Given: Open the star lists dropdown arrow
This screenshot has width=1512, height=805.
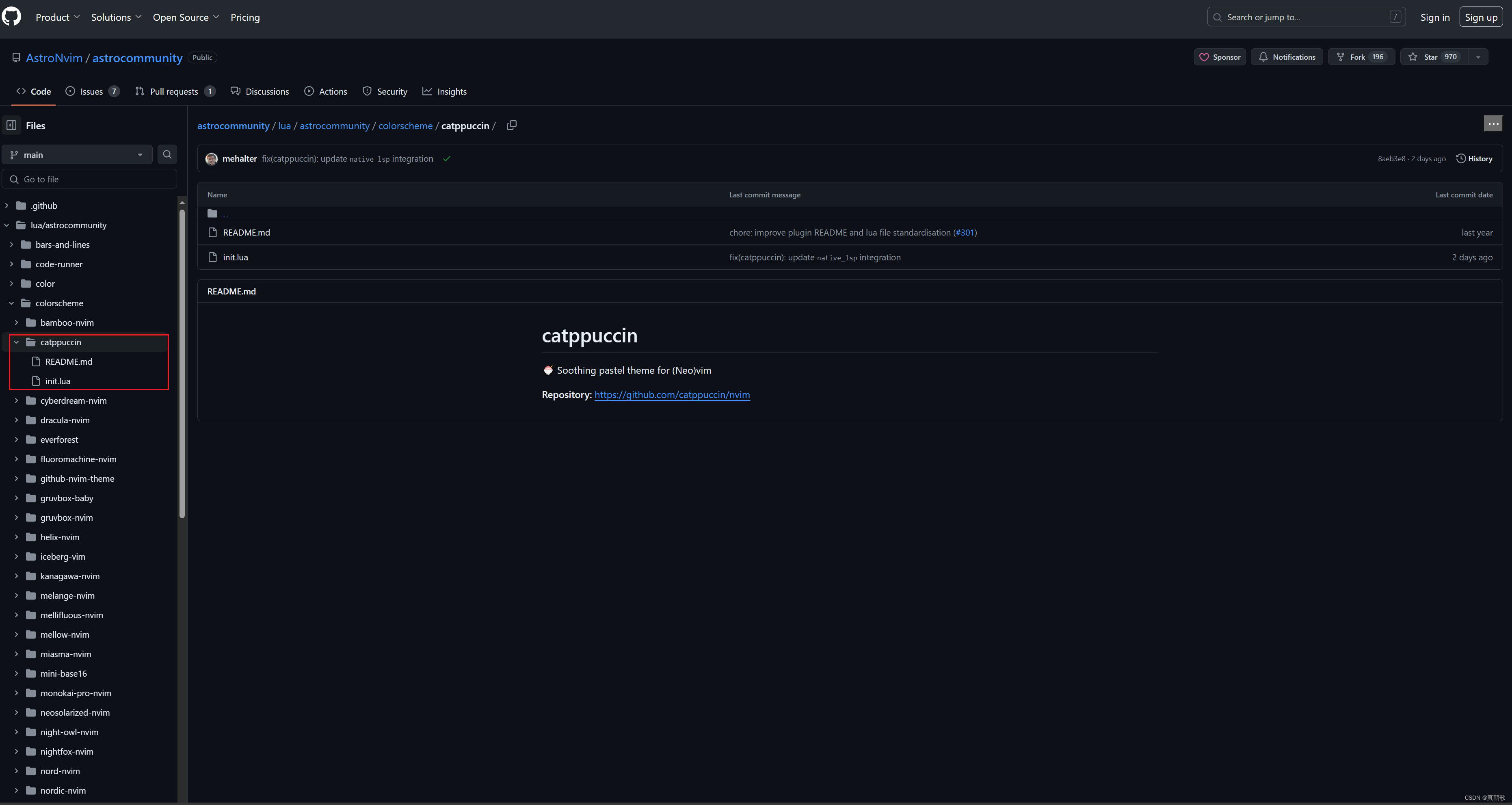Looking at the screenshot, I should click(1478, 57).
